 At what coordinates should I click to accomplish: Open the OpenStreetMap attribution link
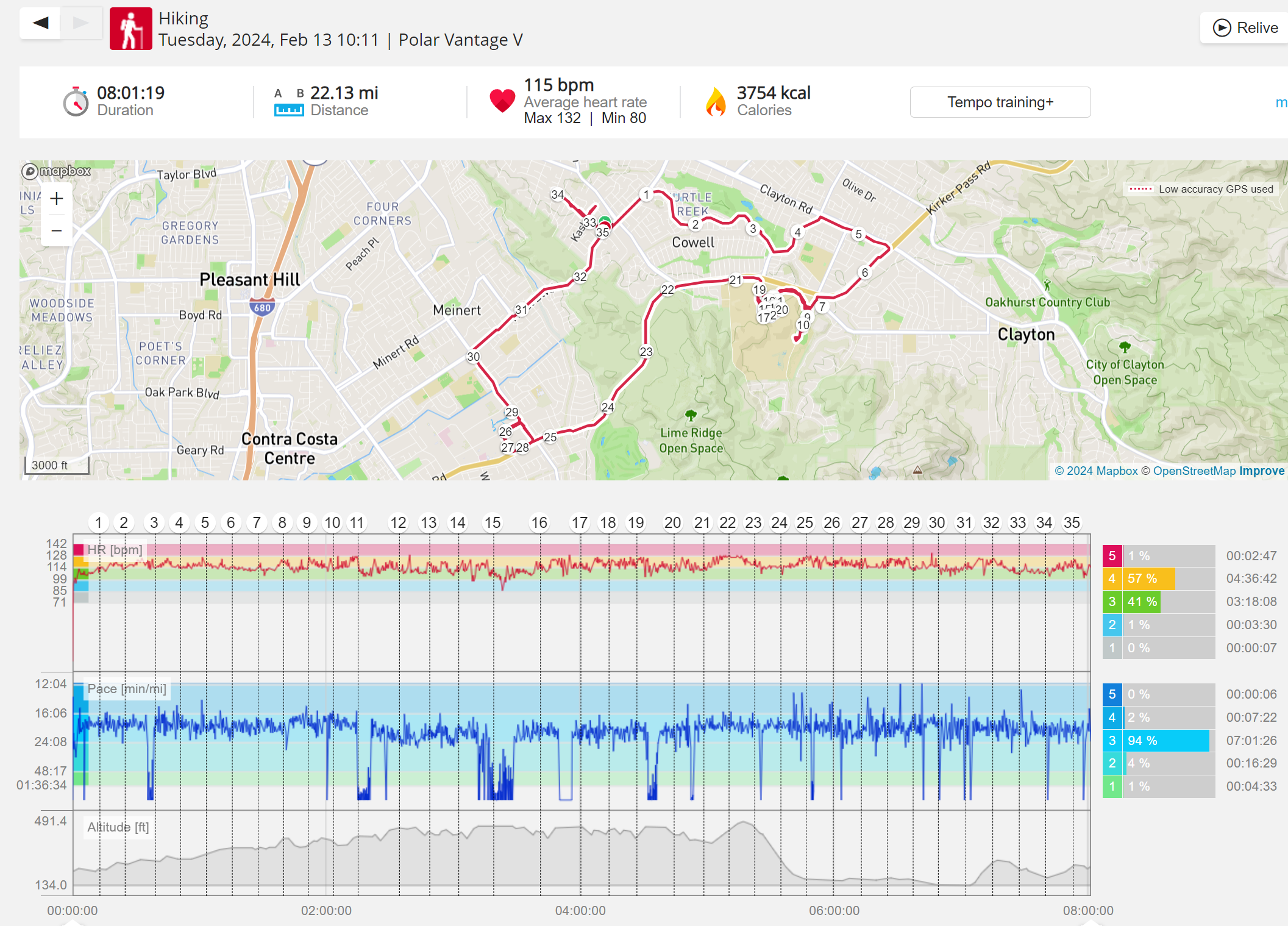click(1194, 471)
